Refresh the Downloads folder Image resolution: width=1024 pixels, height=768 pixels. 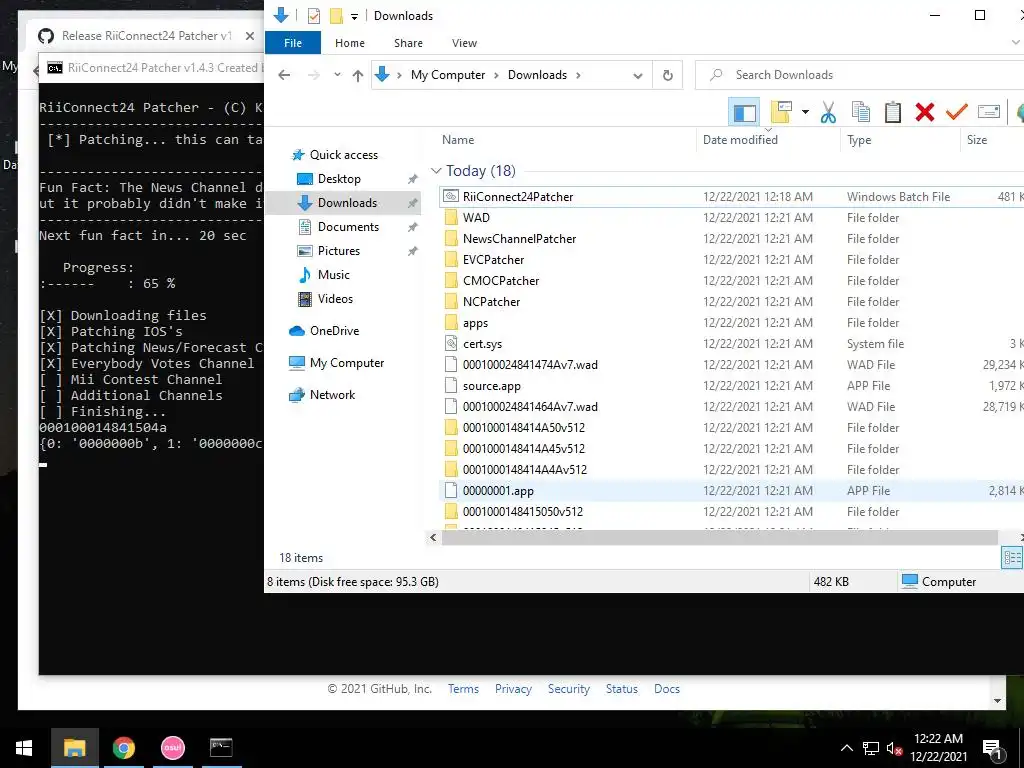coord(667,76)
